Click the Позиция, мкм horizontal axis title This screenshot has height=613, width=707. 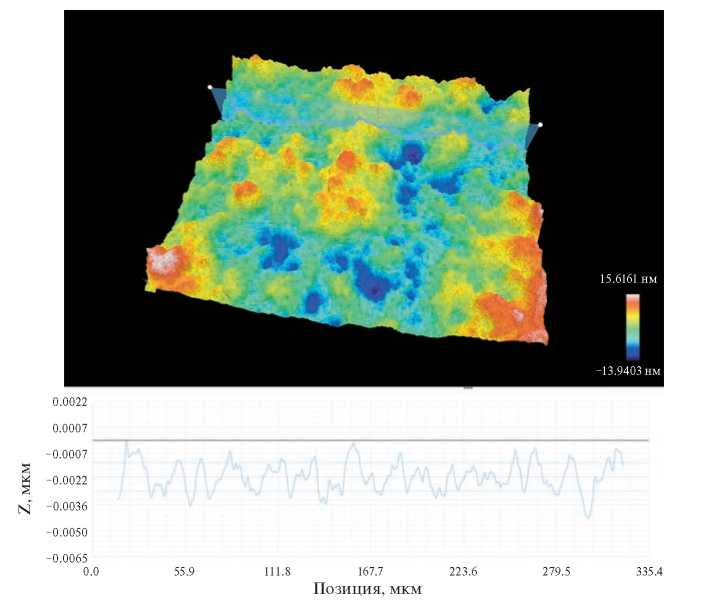pos(367,589)
